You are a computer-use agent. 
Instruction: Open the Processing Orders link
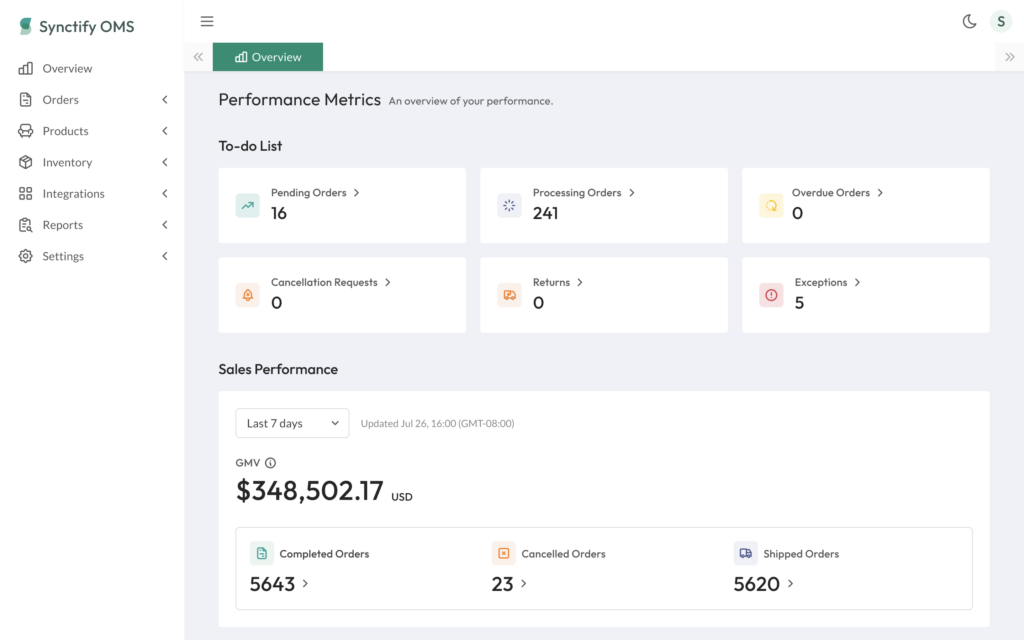584,193
